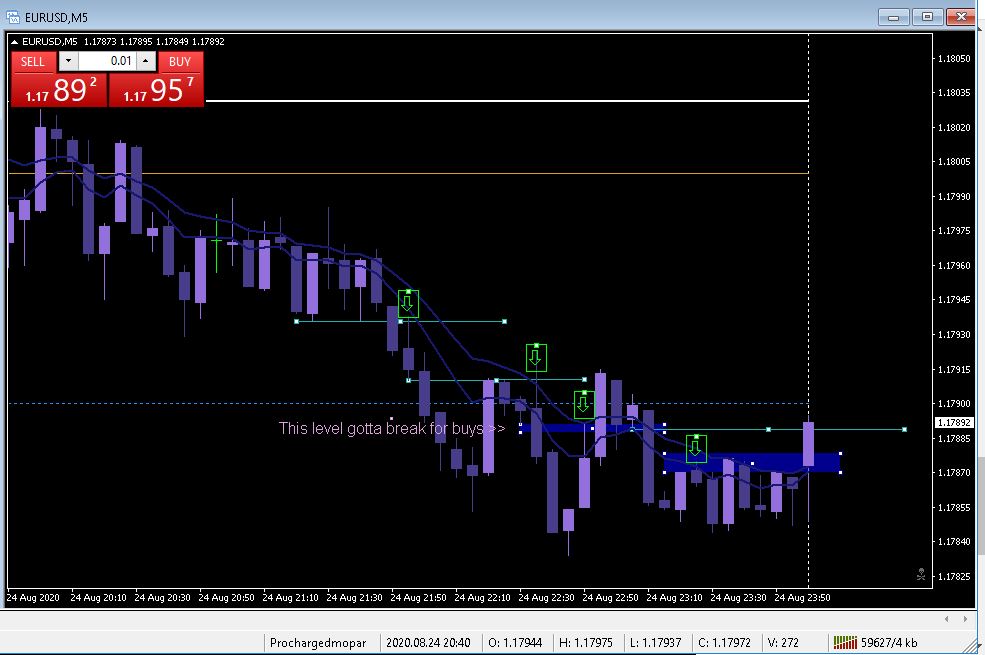The height and width of the screenshot is (655, 985).
Task: Select the white horizontal line at chart top
Action: coord(506,100)
